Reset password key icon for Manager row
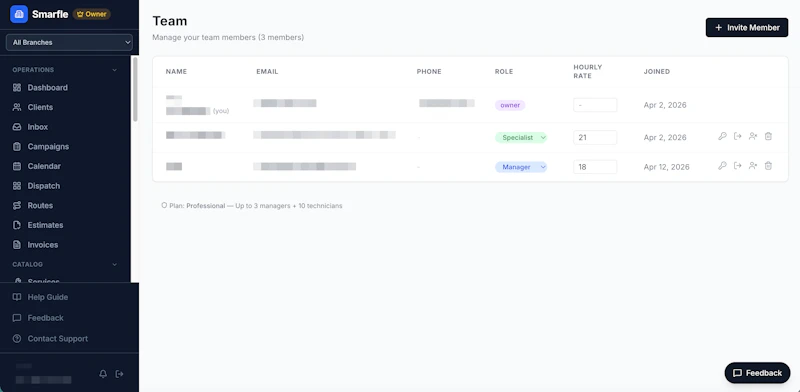This screenshot has height=392, width=800. (x=722, y=166)
